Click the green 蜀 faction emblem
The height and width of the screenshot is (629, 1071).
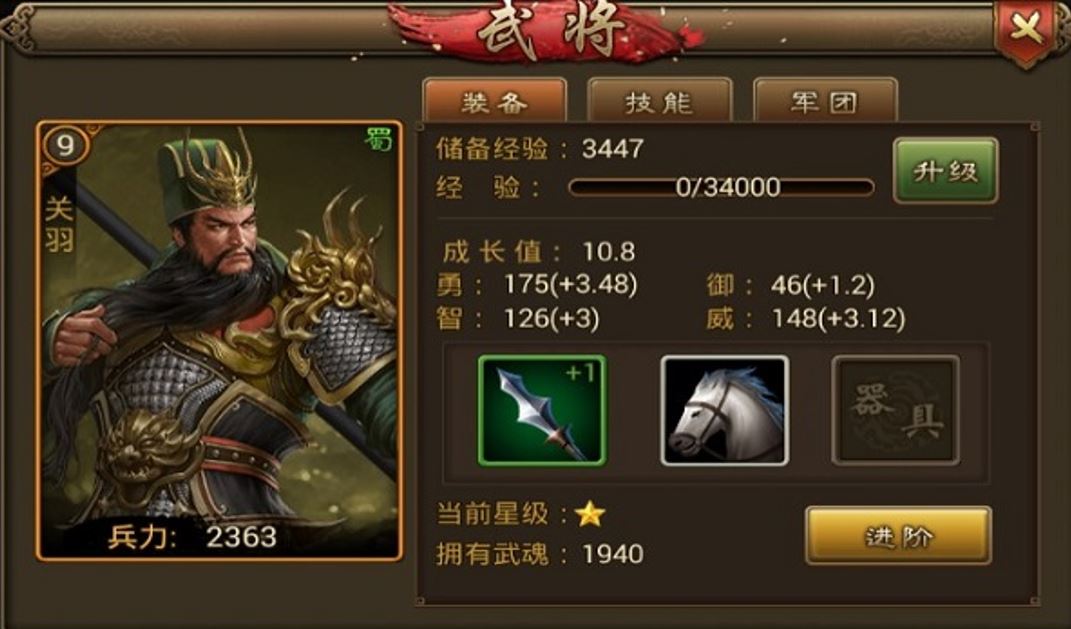click(378, 139)
